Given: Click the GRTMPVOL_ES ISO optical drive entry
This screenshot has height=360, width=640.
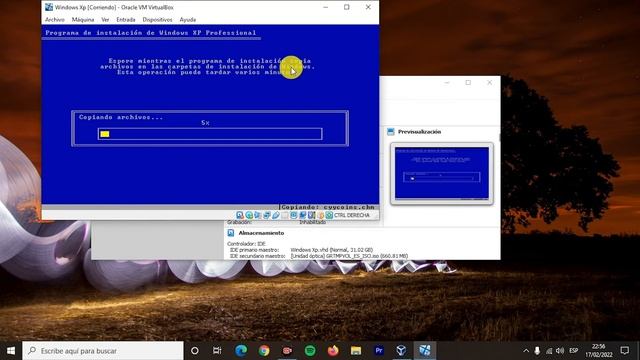Looking at the screenshot, I should (x=349, y=256).
